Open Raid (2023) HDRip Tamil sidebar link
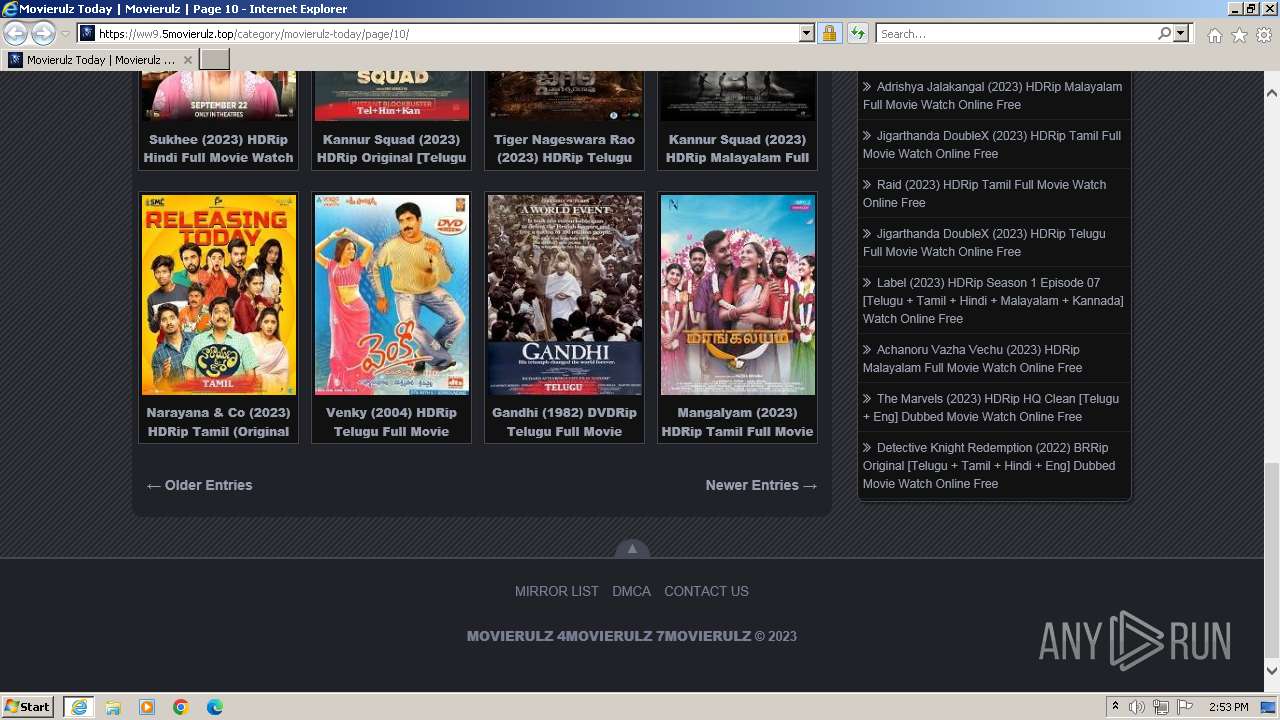1280x720 pixels. (984, 193)
